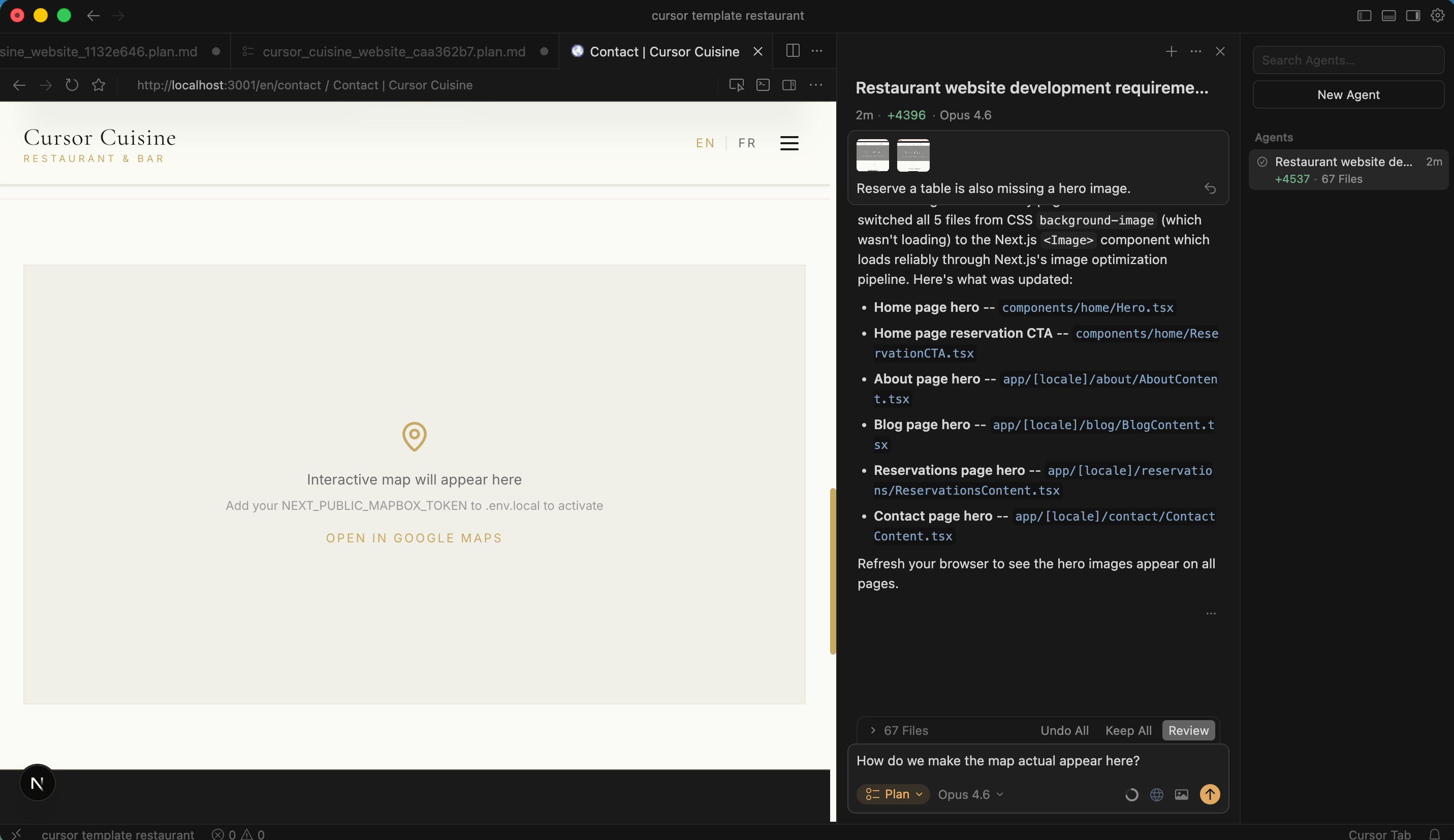1454x840 pixels.
Task: Open the hamburger menu on Cursor Cuisine site
Action: tap(789, 143)
